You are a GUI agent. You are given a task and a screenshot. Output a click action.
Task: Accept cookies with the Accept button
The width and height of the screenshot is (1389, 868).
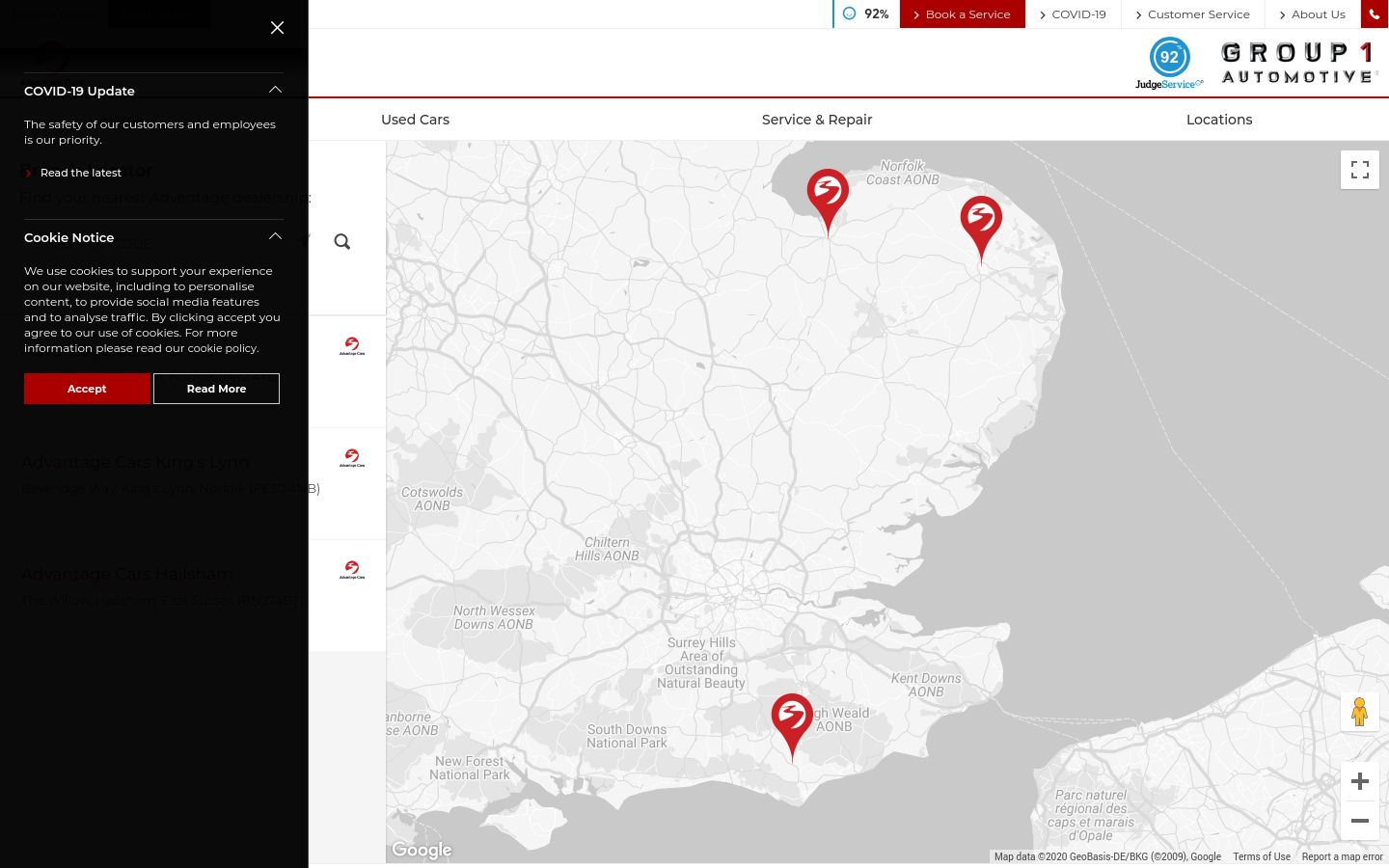click(87, 389)
